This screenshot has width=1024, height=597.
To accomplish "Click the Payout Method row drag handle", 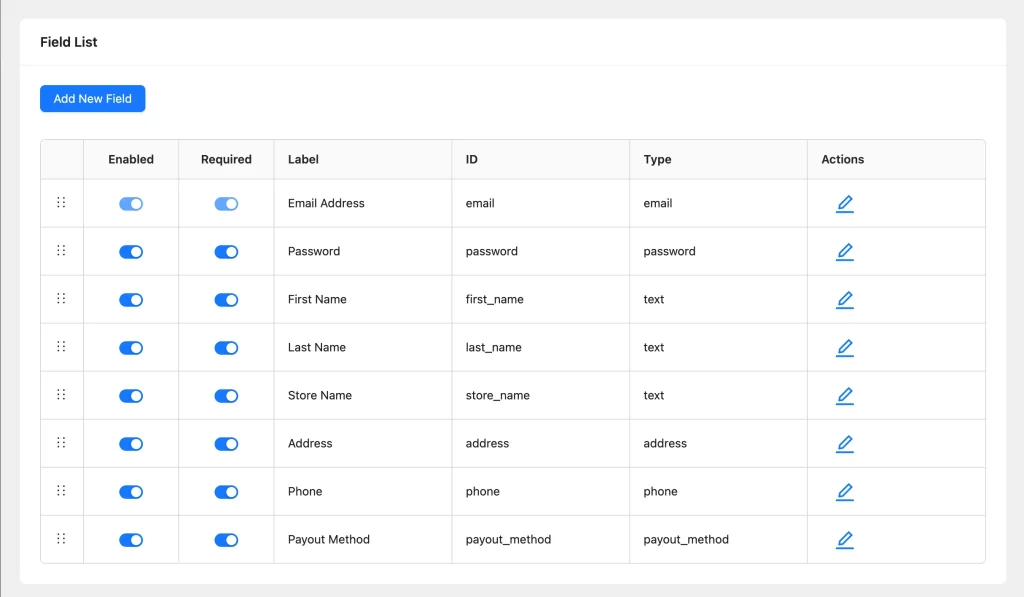I will 61,539.
